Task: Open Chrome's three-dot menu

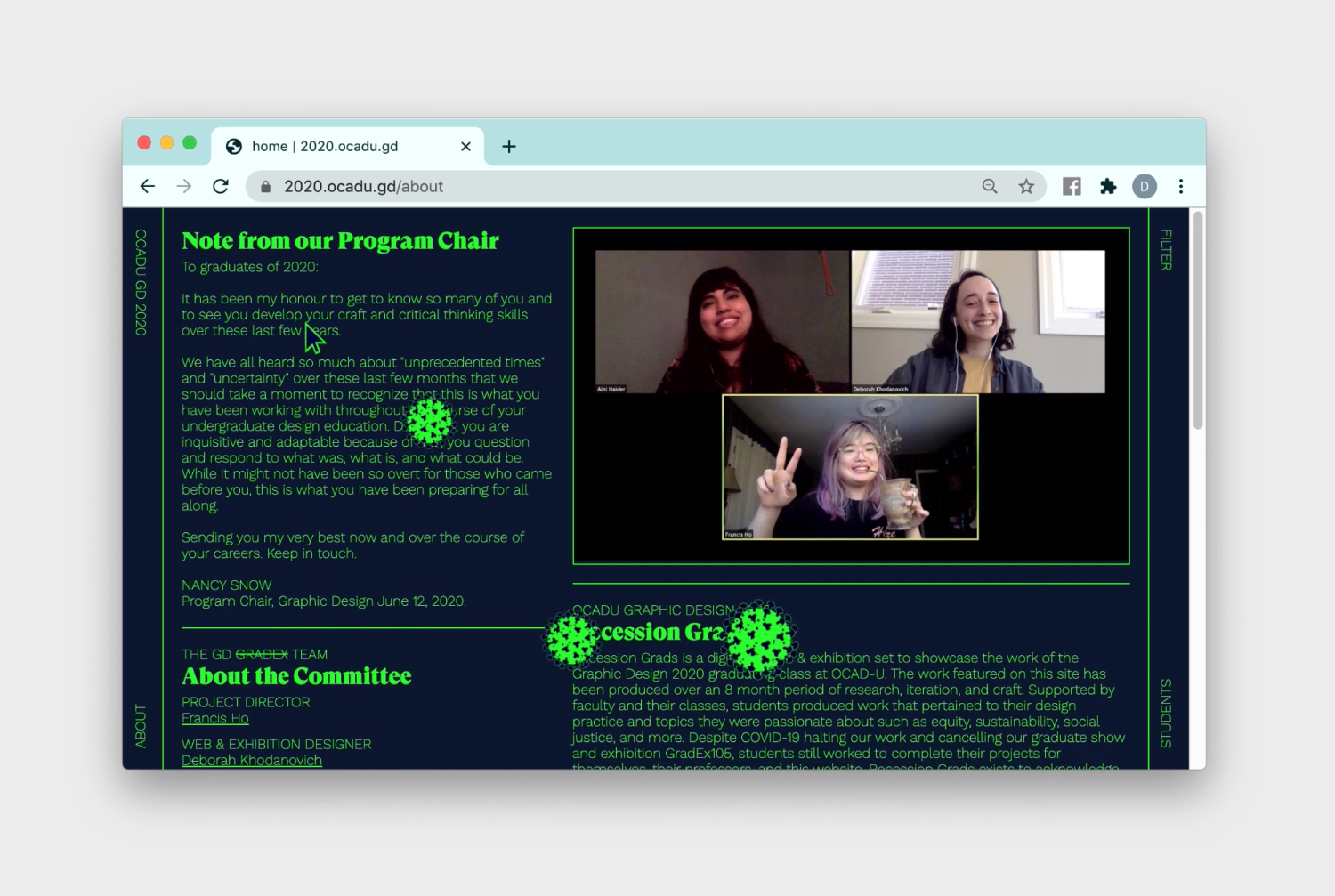Action: (1181, 186)
